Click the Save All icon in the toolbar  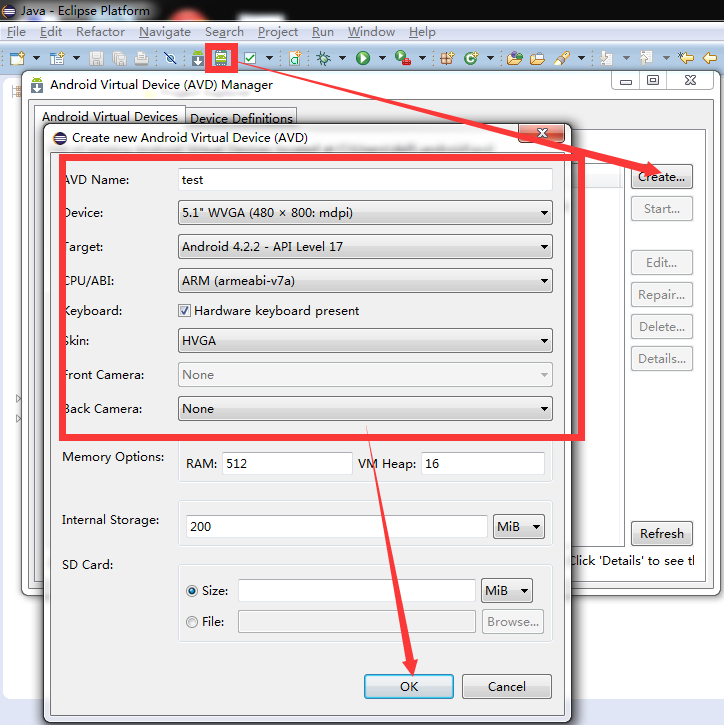point(119,58)
